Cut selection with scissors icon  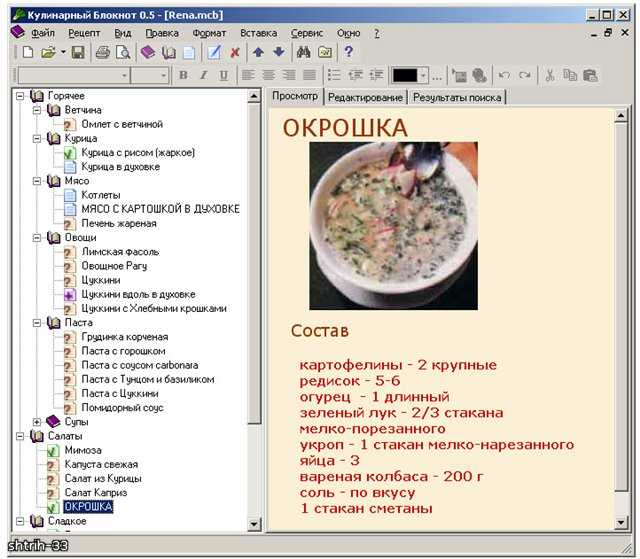tap(549, 75)
